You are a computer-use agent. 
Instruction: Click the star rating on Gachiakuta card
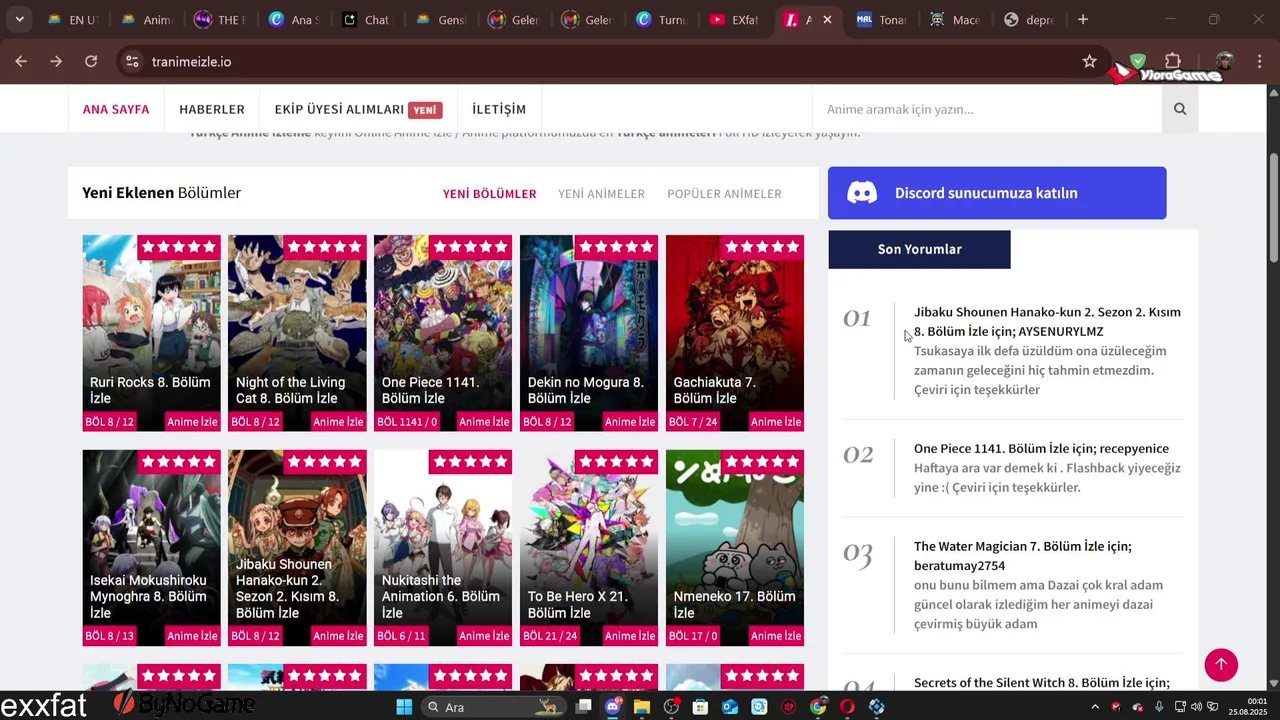pyautogui.click(x=762, y=247)
